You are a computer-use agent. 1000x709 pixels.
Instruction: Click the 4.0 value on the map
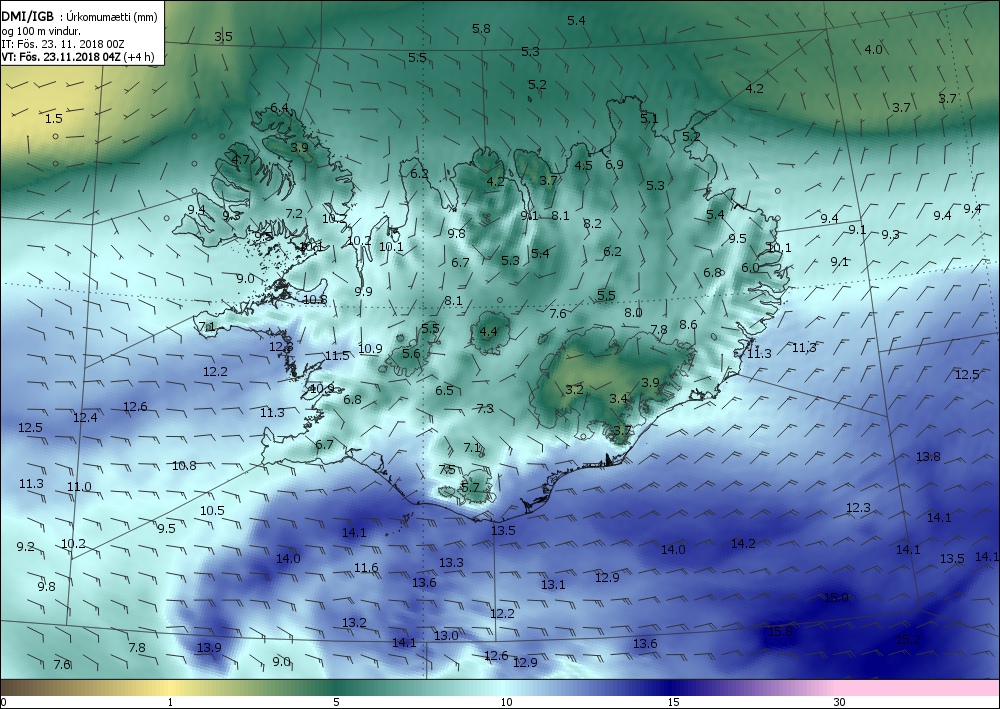(873, 49)
